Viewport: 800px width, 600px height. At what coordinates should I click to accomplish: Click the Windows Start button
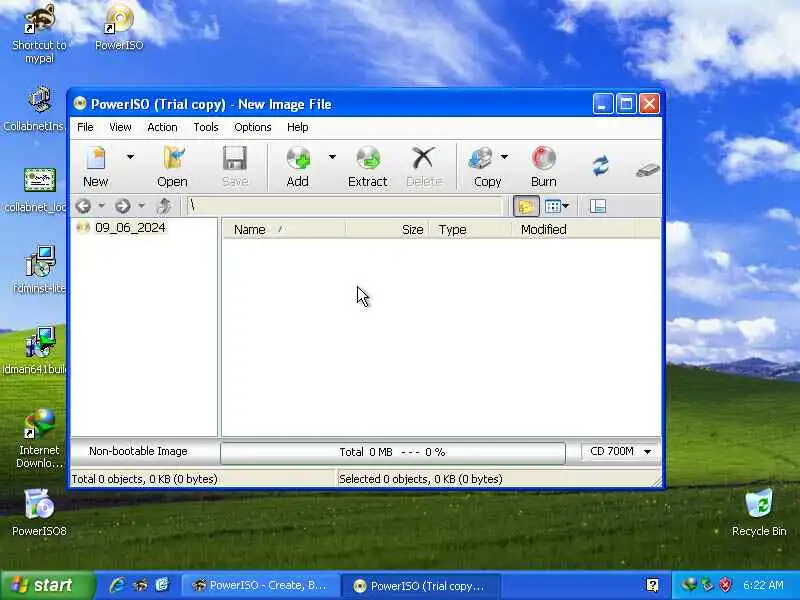pyautogui.click(x=47, y=585)
